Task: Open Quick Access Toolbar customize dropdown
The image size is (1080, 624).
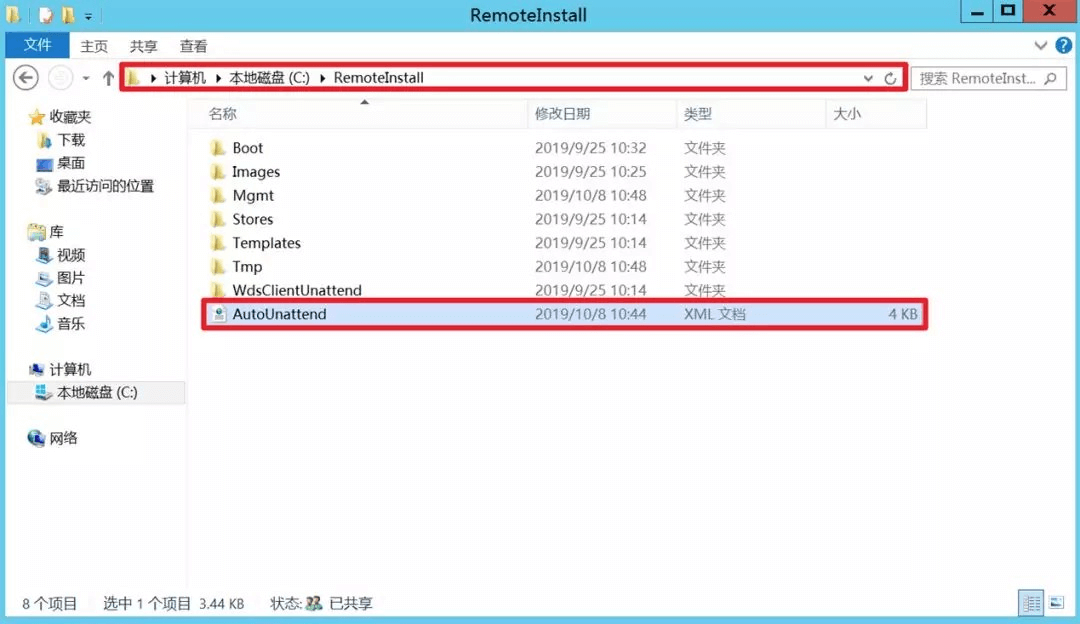Action: (x=88, y=16)
